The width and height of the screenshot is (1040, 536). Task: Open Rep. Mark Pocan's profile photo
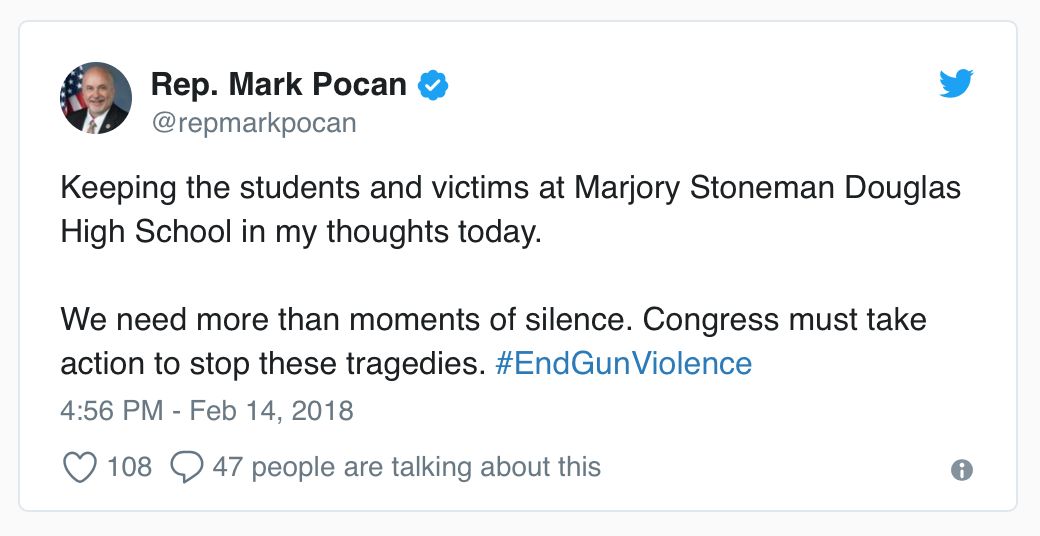pyautogui.click(x=96, y=98)
